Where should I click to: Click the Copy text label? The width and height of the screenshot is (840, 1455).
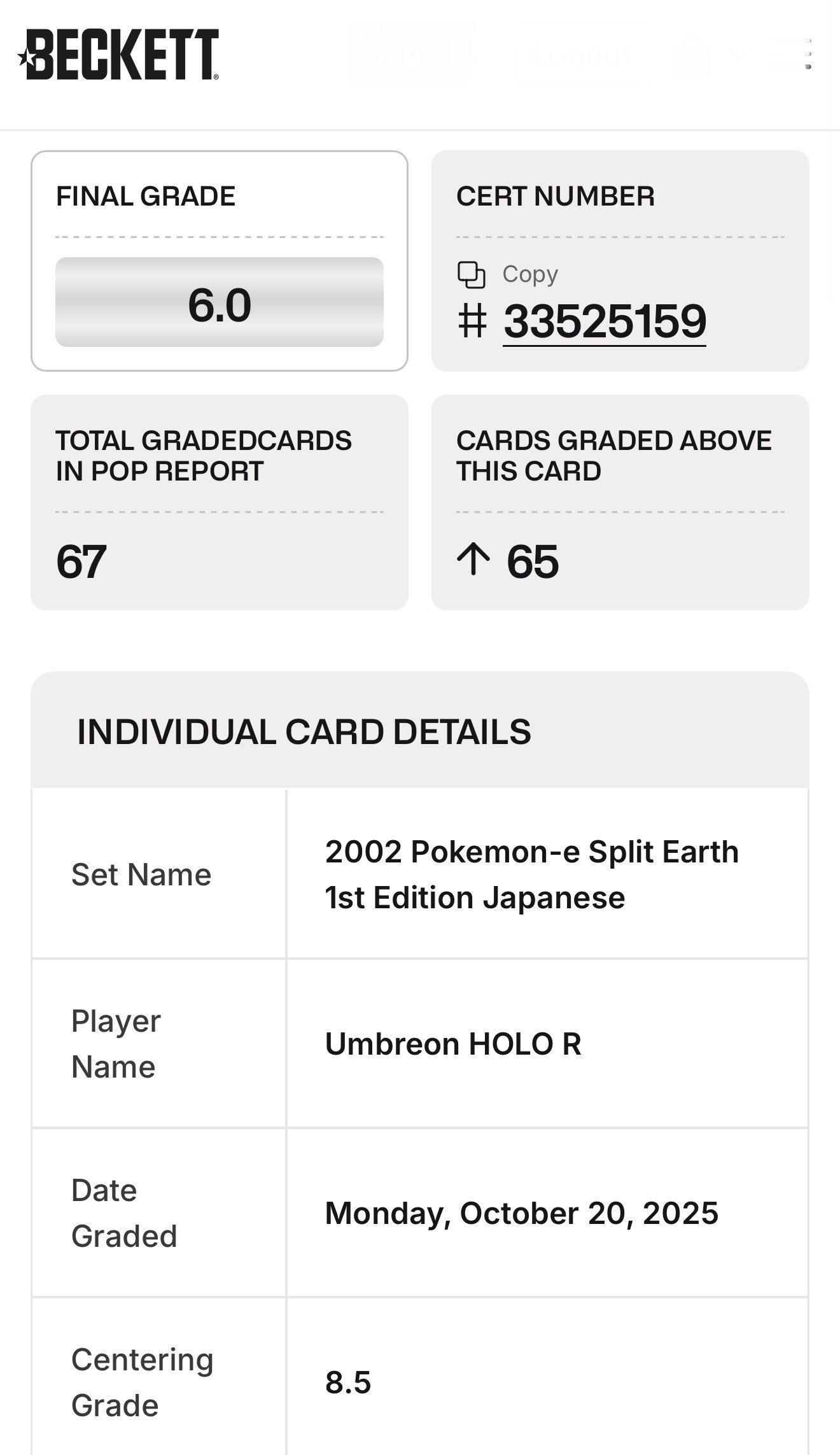pos(530,274)
